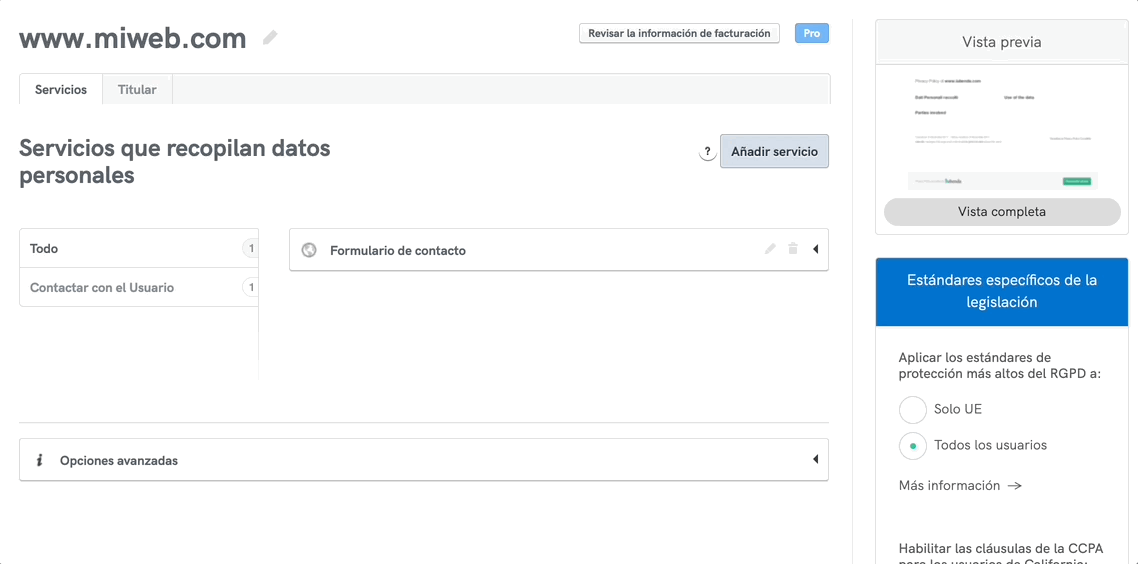Select the Solo UE radio option
The height and width of the screenshot is (564, 1138).
[x=913, y=409]
